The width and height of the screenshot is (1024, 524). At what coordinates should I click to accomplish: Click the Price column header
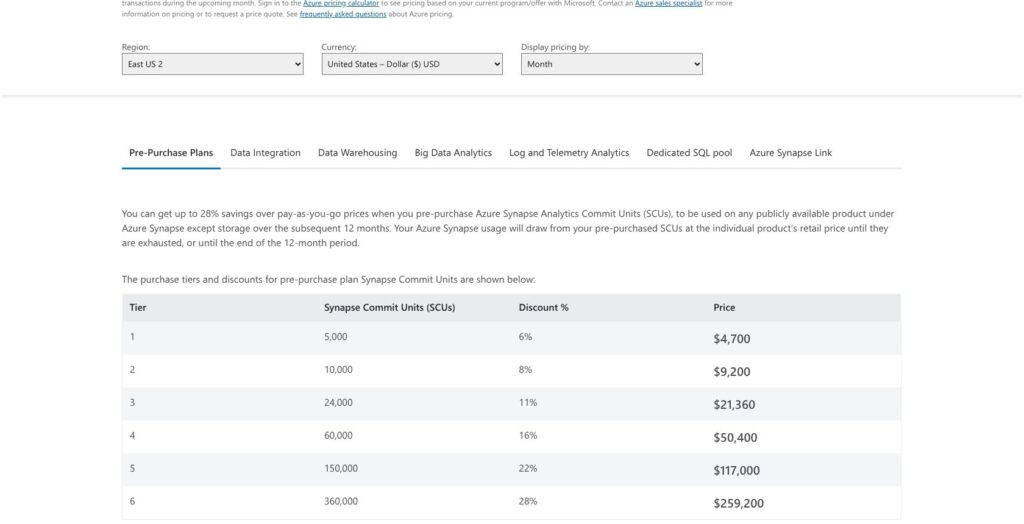click(724, 308)
